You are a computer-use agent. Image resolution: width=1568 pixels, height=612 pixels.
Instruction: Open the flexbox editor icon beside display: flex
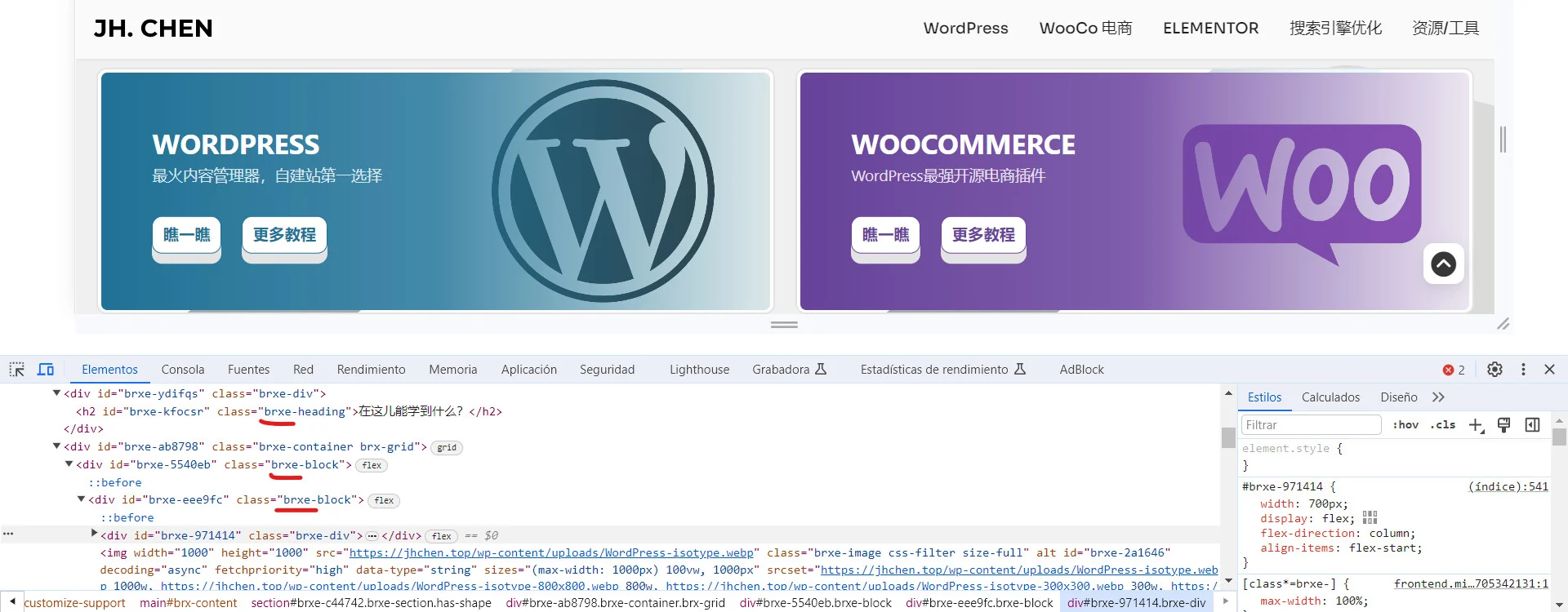[1370, 518]
